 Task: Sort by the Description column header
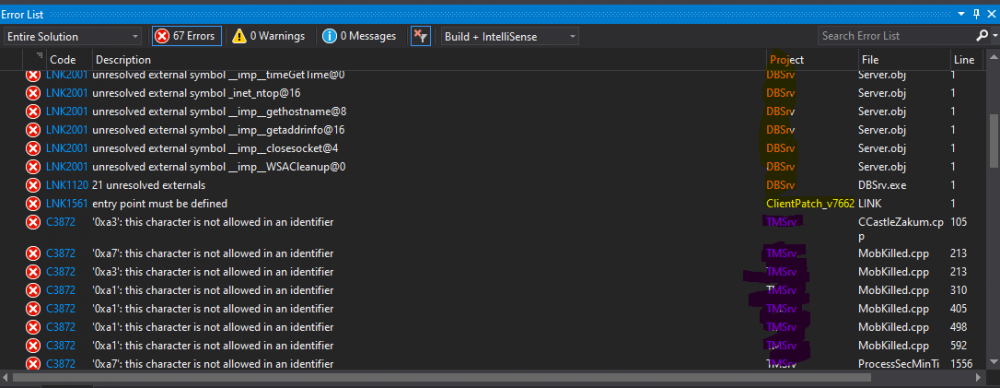coord(123,60)
